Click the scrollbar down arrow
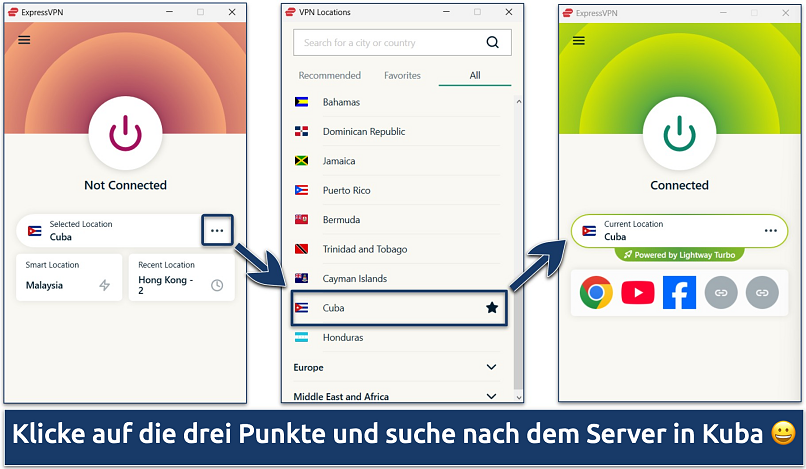The height and width of the screenshot is (469, 806). click(519, 397)
